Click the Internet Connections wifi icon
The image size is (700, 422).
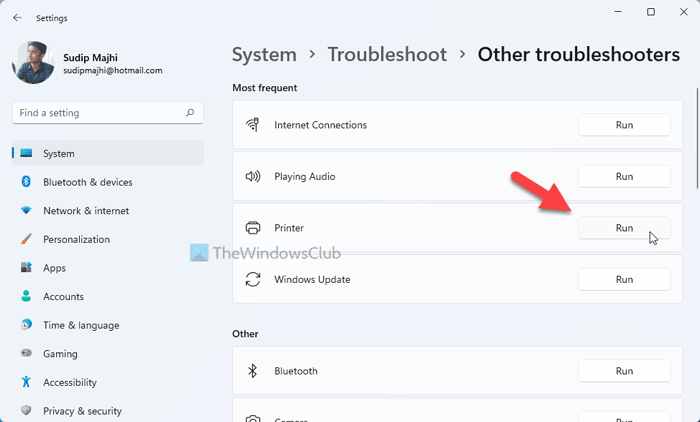point(253,125)
